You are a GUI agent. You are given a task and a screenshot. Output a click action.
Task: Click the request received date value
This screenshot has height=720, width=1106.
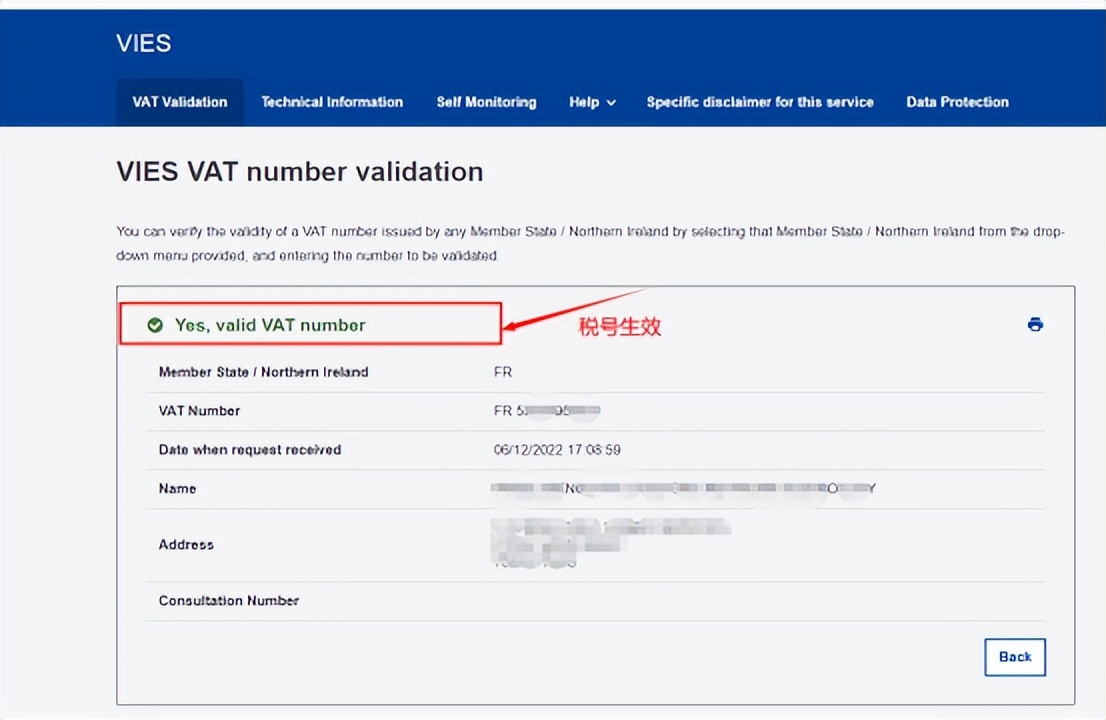point(557,450)
